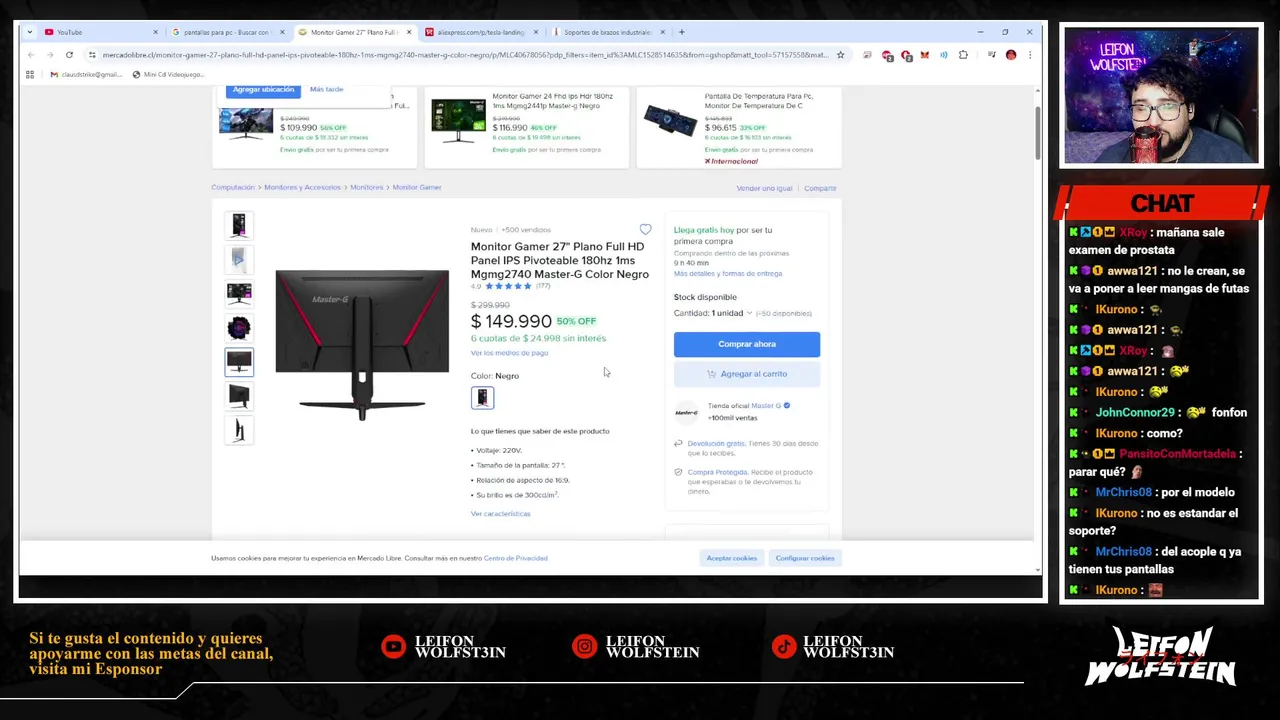The height and width of the screenshot is (720, 1280).
Task: View site information icon in the address bar
Action: click(92, 55)
